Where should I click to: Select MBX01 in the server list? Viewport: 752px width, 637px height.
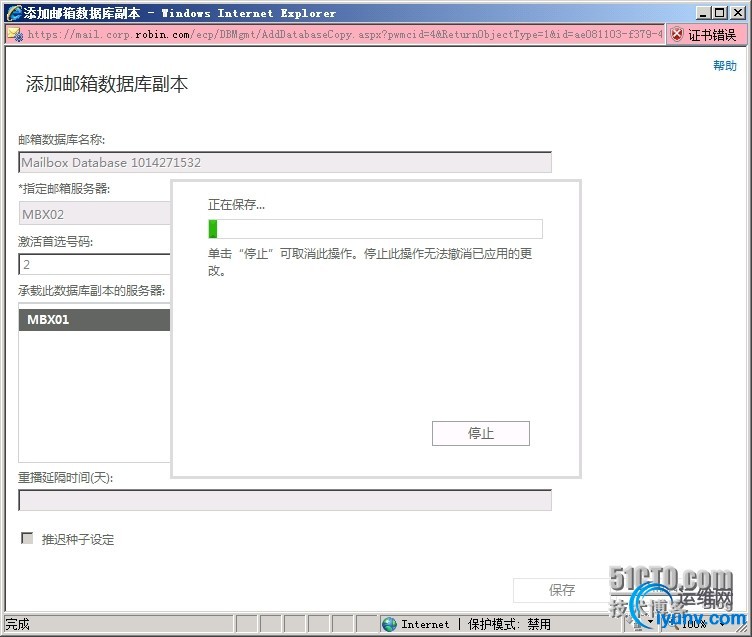pos(94,319)
